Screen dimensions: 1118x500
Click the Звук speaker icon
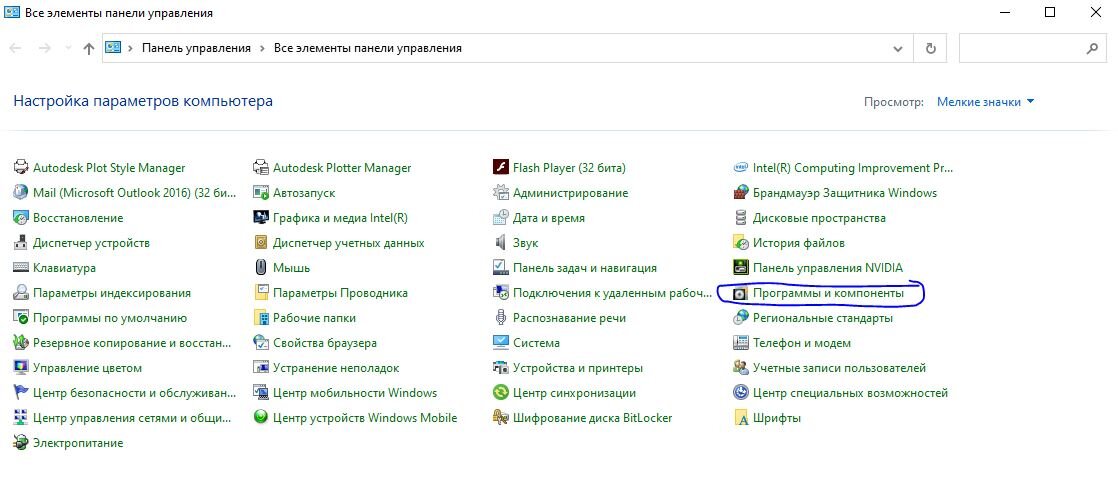pos(501,243)
